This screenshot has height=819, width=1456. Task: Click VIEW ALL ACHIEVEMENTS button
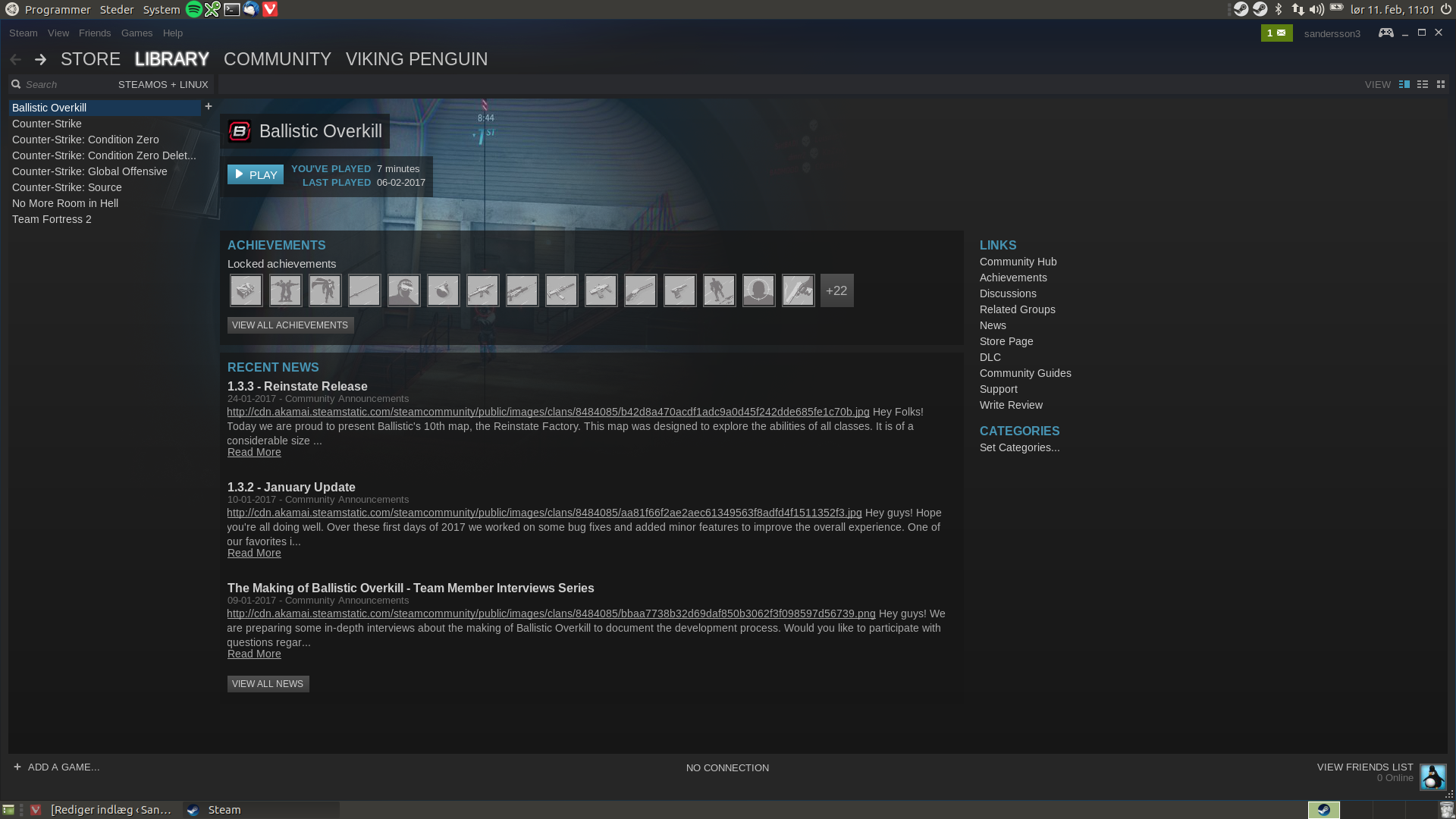pyautogui.click(x=290, y=325)
